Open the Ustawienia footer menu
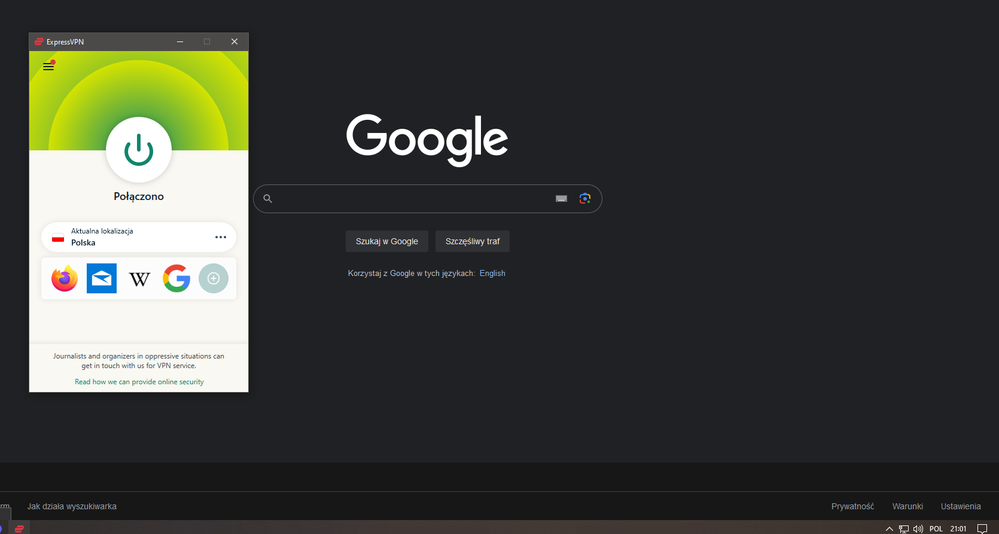This screenshot has width=999, height=534. [960, 506]
